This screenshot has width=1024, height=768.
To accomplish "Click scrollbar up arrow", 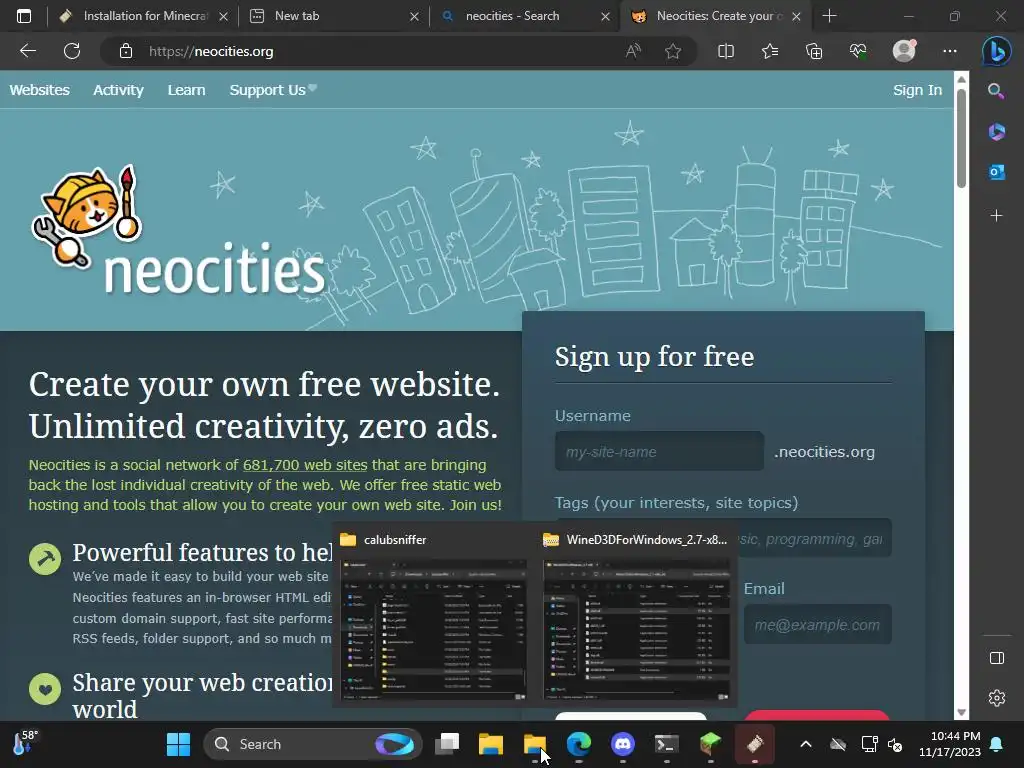I will click(x=961, y=80).
